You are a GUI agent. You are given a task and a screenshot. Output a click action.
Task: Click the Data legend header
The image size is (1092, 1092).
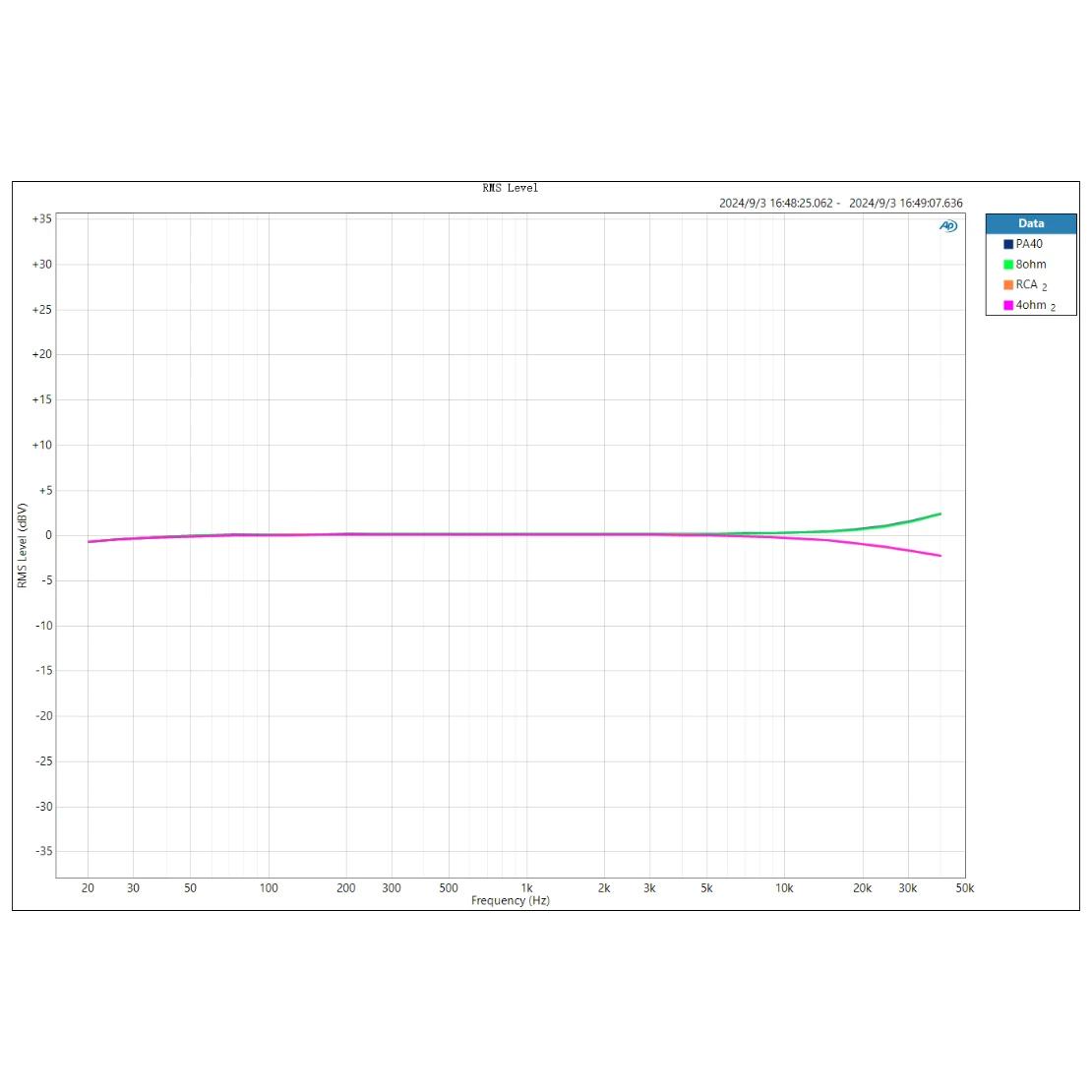[x=1031, y=223]
